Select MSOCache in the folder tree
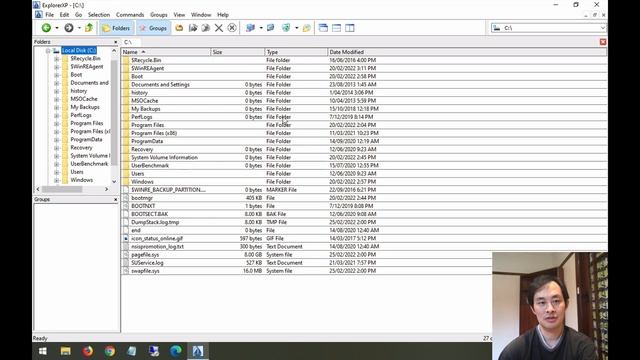Viewport: 640px width, 360px height. click(84, 99)
